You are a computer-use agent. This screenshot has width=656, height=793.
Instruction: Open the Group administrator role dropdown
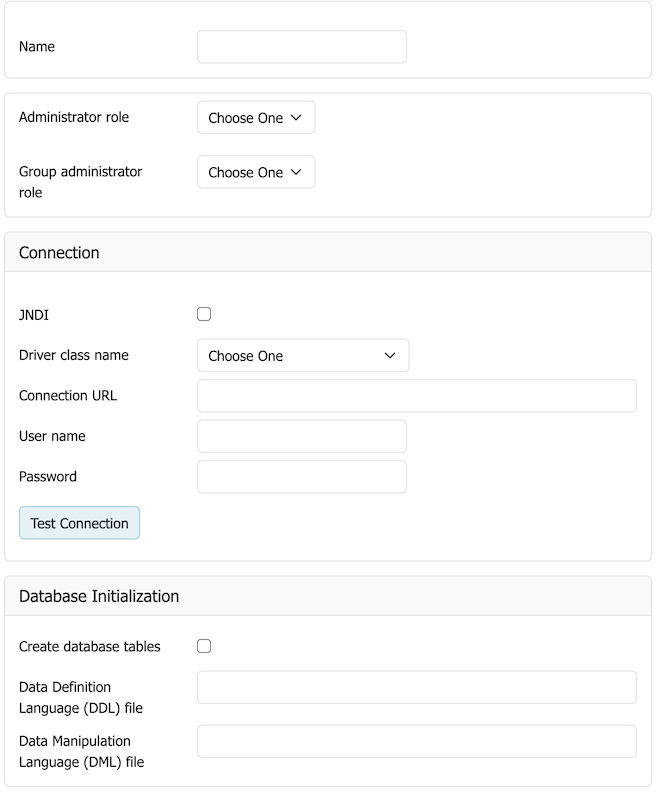(x=256, y=172)
